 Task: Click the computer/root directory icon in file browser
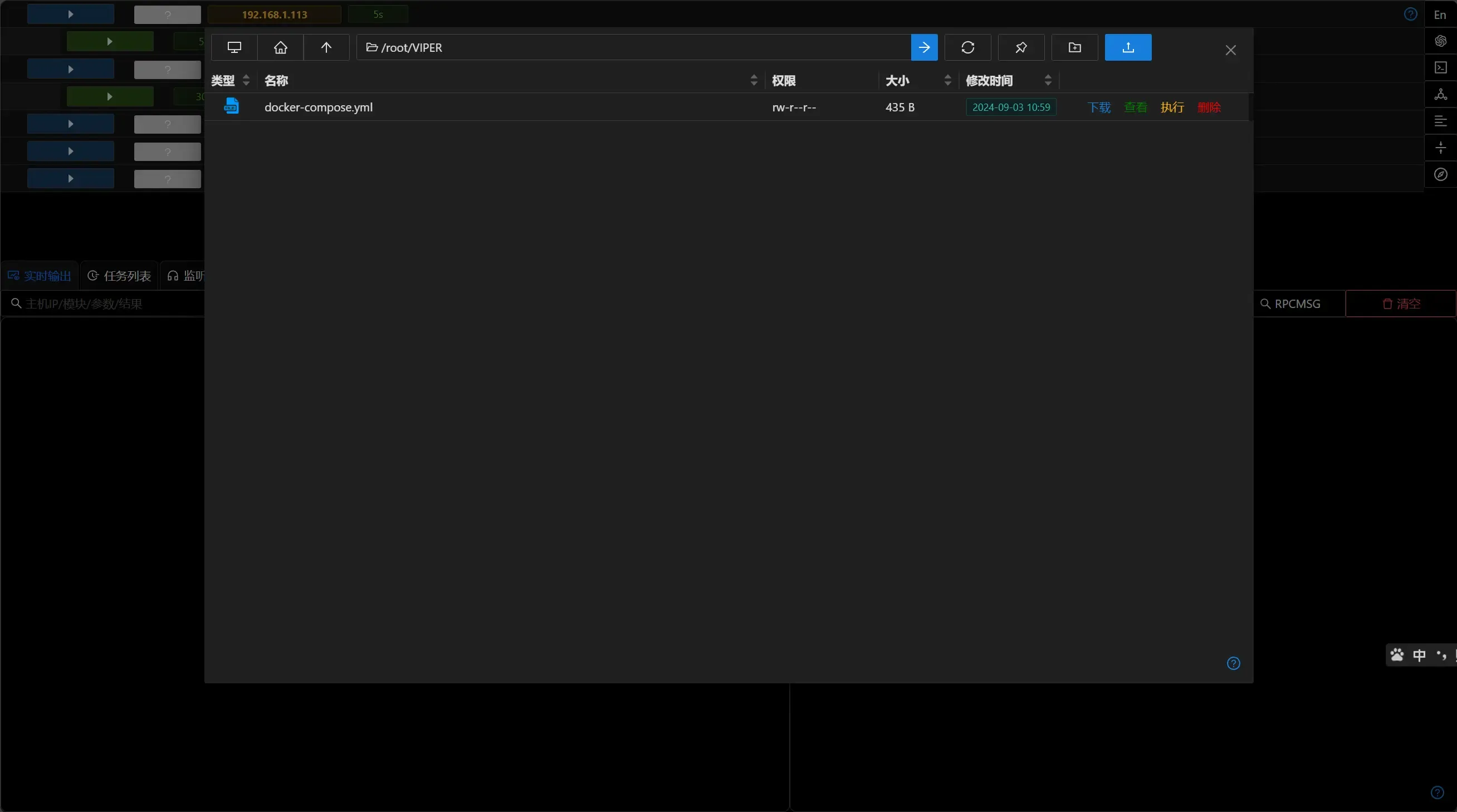click(234, 47)
